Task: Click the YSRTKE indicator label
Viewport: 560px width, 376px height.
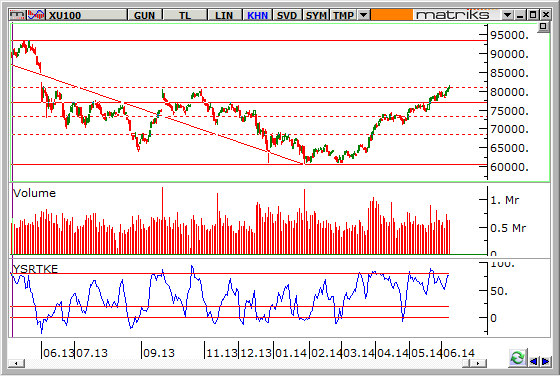Action: click(35, 269)
